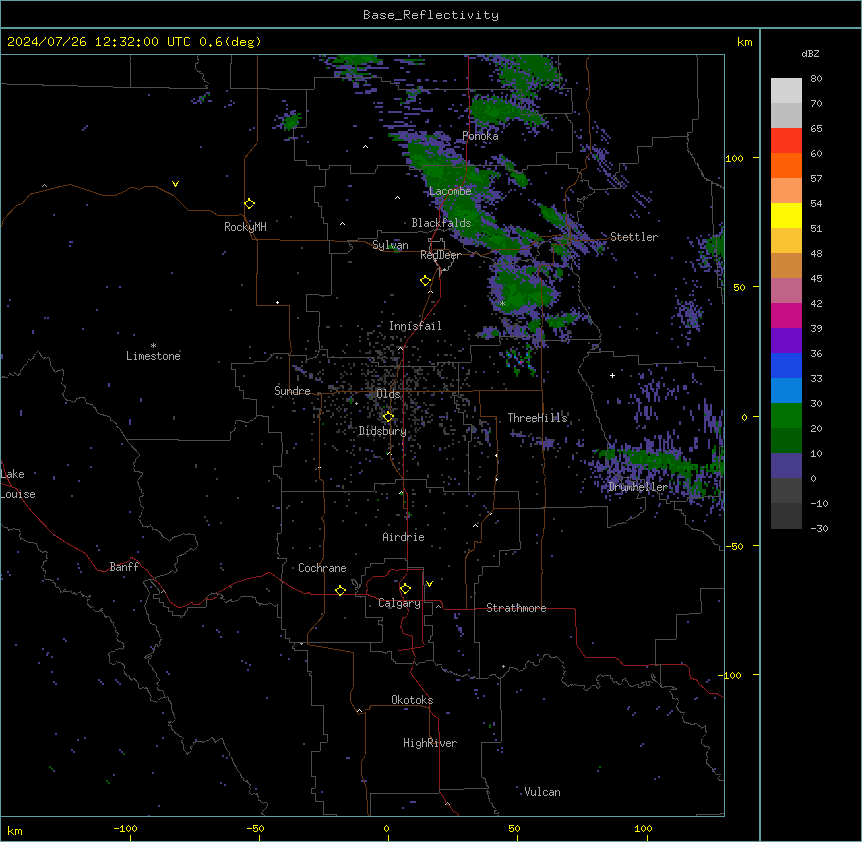Pick the yellow 51-54 dBZ legend band
Screen dimensions: 862x842
click(786, 216)
